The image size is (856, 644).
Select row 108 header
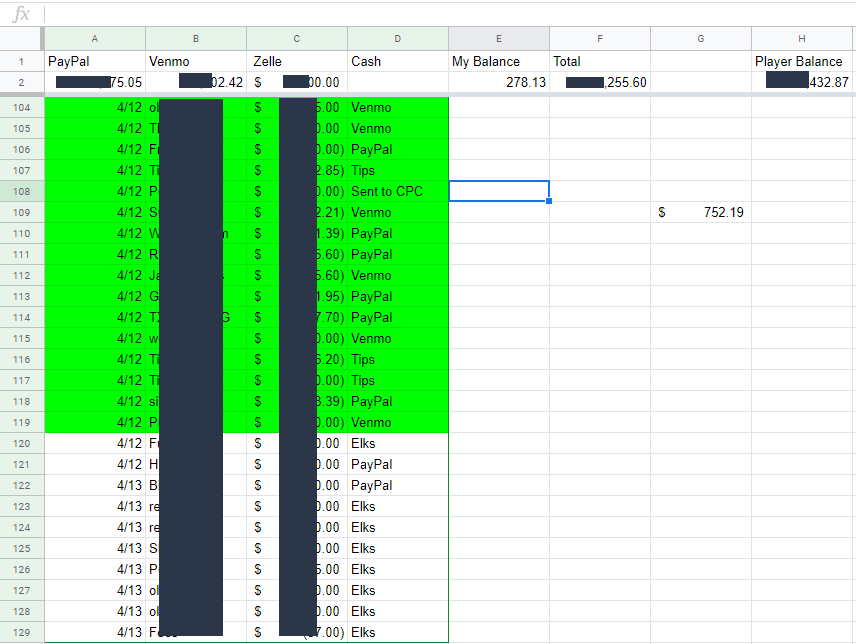[22, 191]
